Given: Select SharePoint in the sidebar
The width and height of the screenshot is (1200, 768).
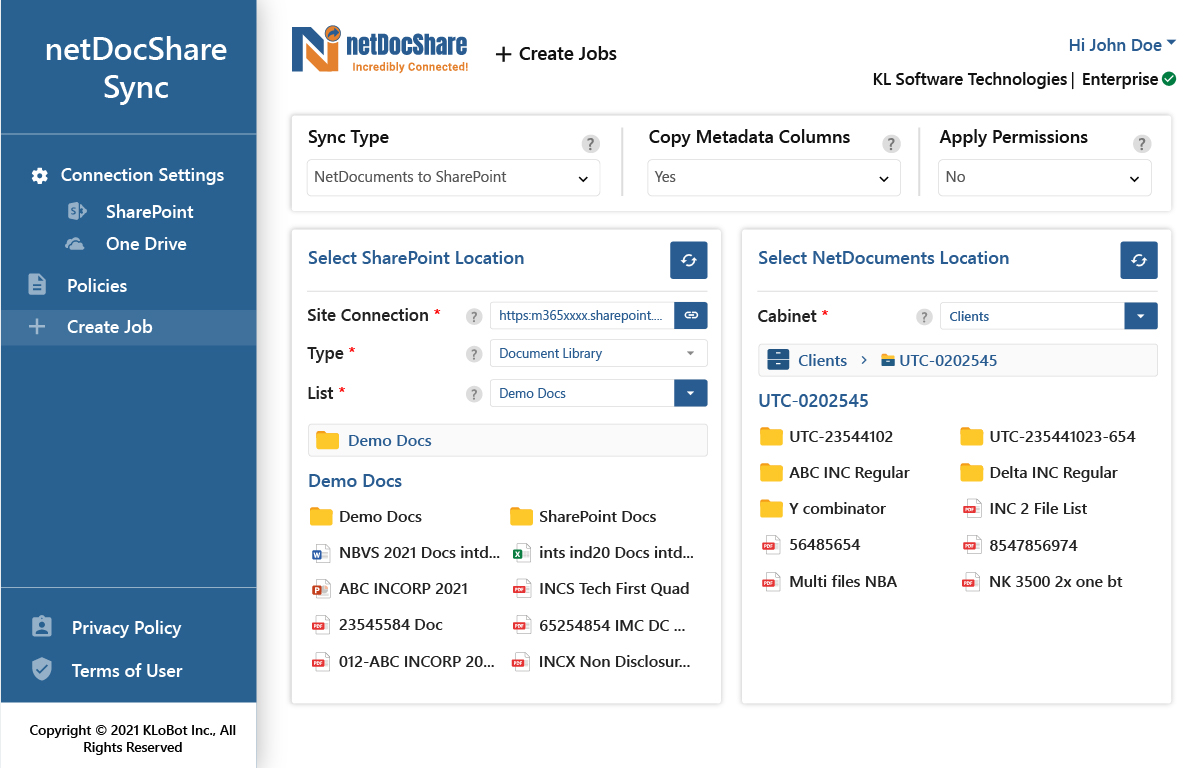Looking at the screenshot, I should coord(150,212).
